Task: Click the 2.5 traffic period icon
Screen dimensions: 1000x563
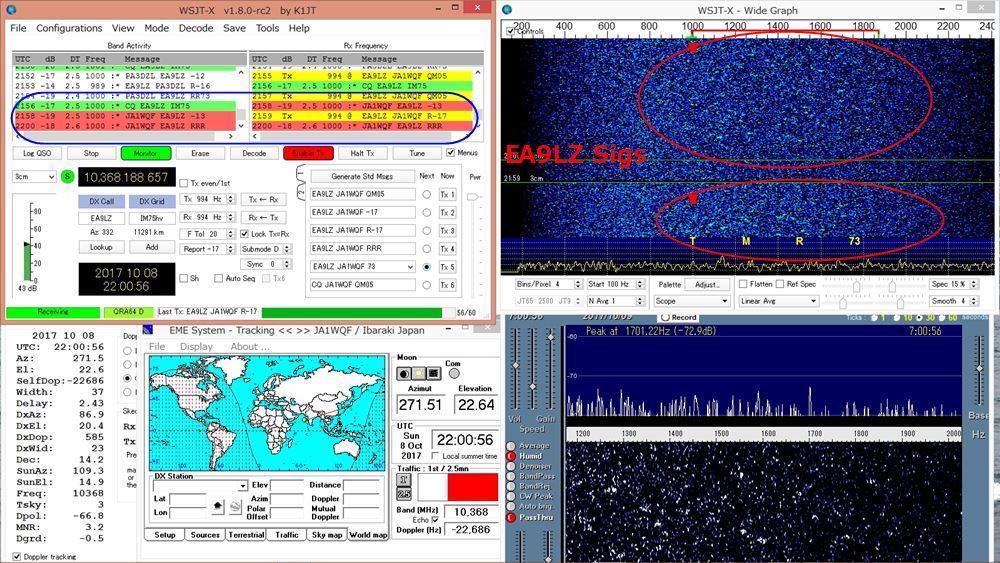Action: coord(404,494)
